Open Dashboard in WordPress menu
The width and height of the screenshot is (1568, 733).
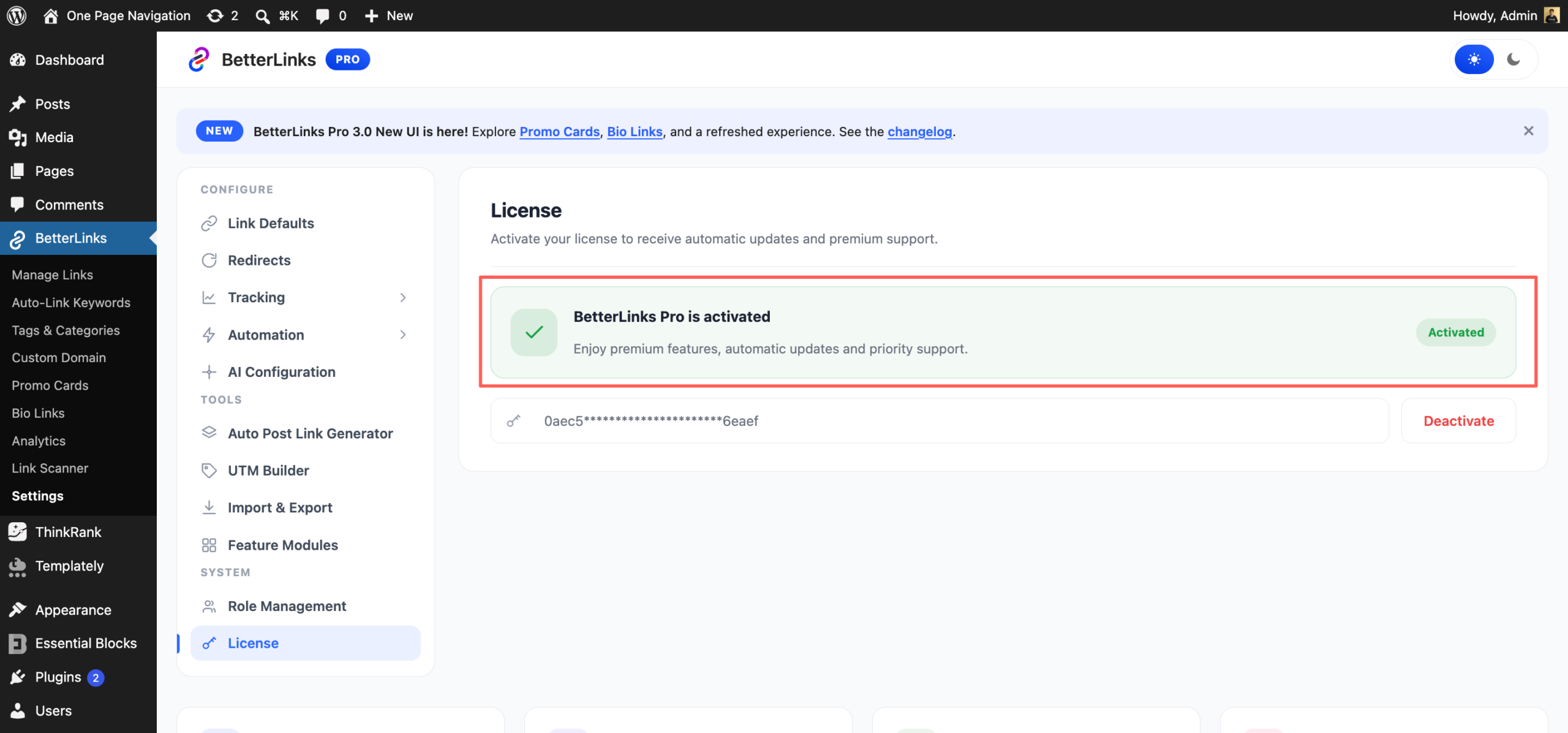78,59
